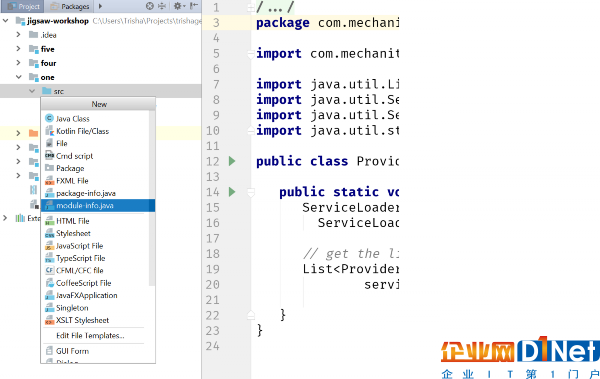Screen dimensions: 600x379
Task: Choose File in the New menu
Action: click(x=98, y=143)
